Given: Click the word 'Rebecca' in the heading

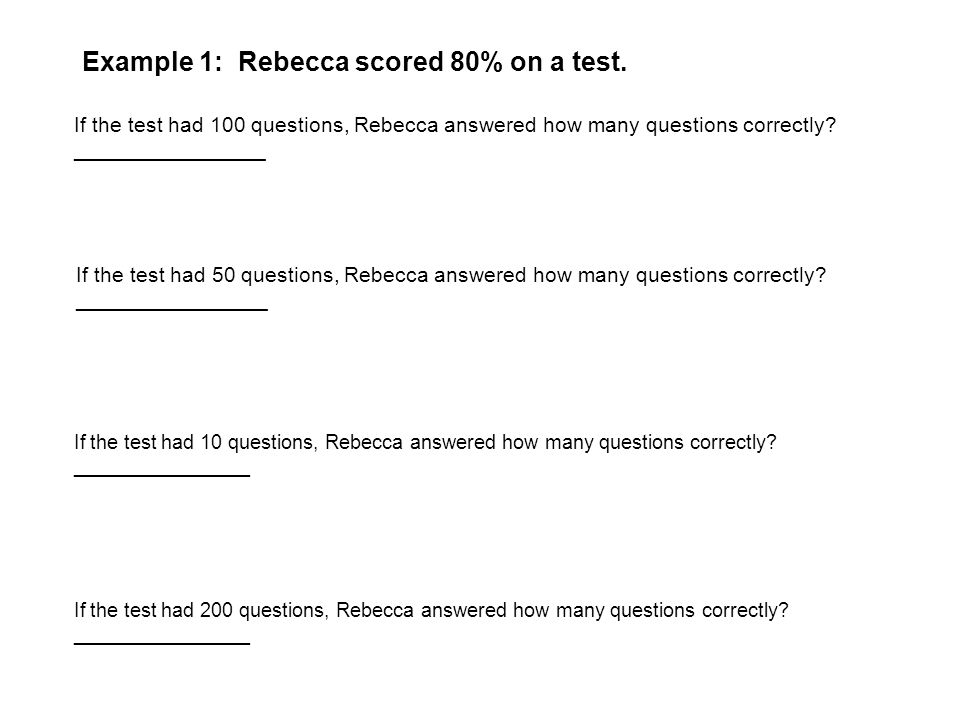Looking at the screenshot, I should [x=293, y=62].
